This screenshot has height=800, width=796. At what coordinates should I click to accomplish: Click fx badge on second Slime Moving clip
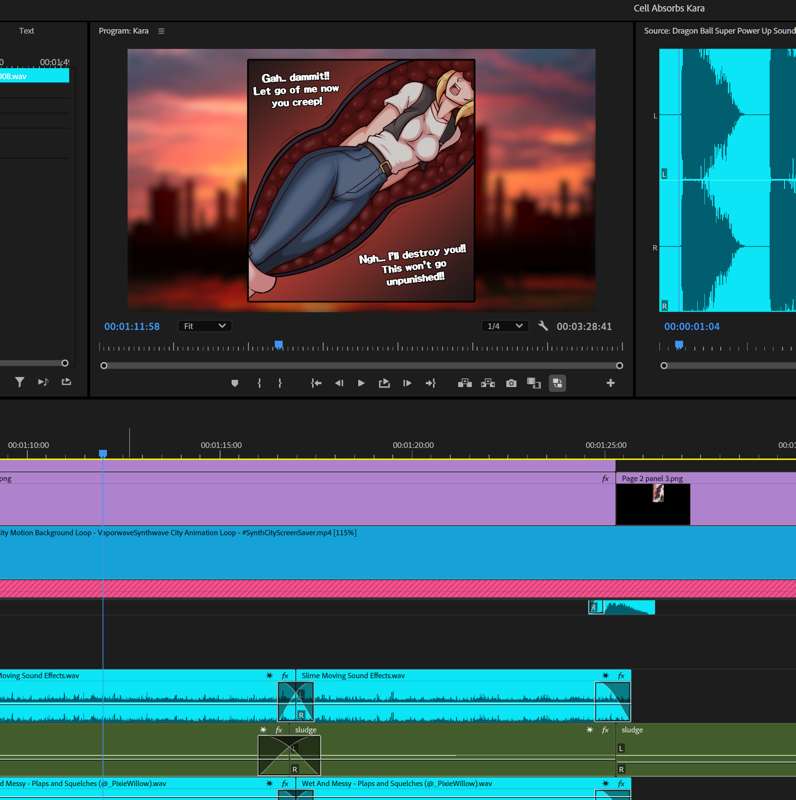(621, 676)
